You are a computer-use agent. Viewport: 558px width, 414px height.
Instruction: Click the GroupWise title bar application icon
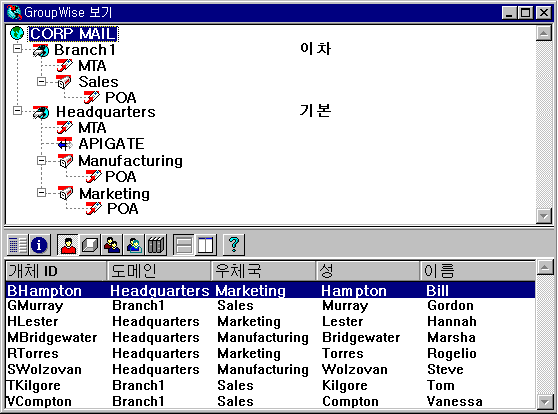click(14, 12)
